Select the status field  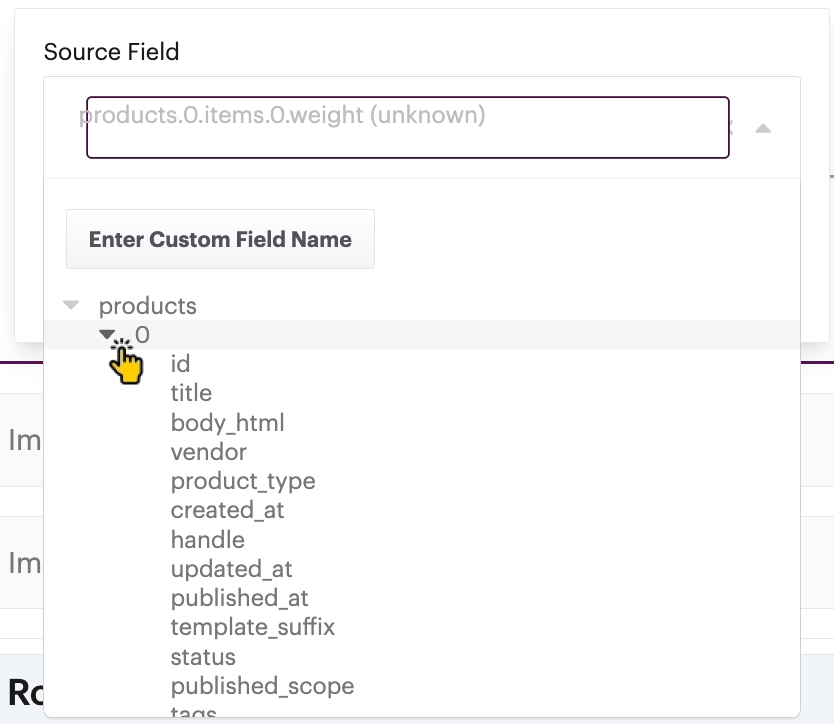203,657
